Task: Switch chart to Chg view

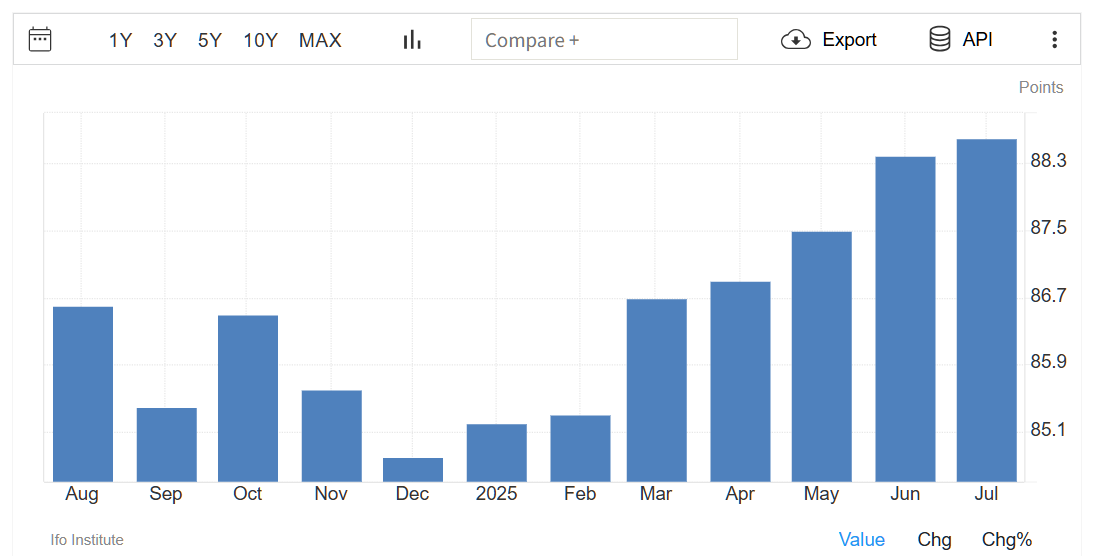Action: click(x=934, y=540)
